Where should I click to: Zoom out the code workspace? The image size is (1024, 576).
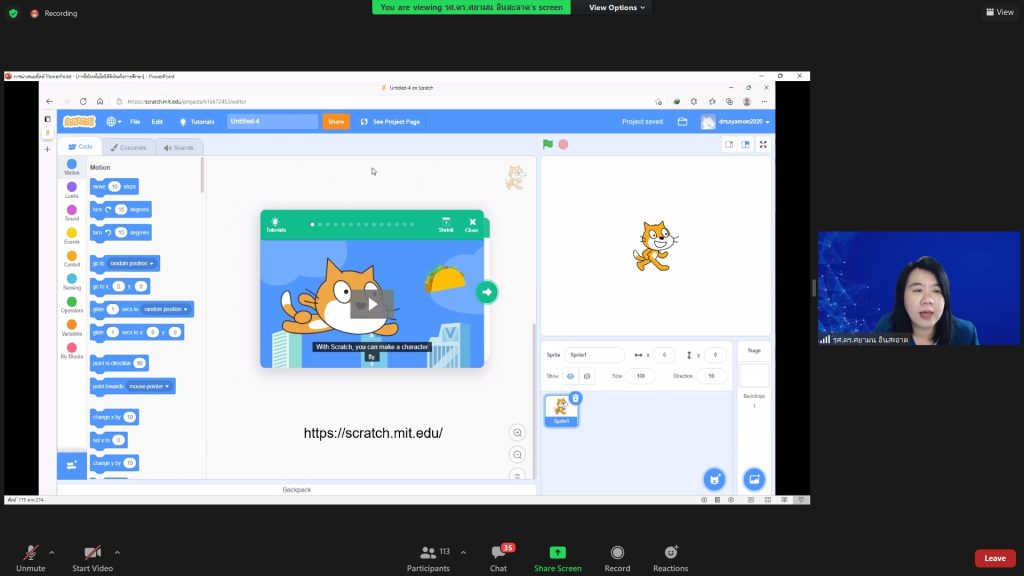[517, 455]
